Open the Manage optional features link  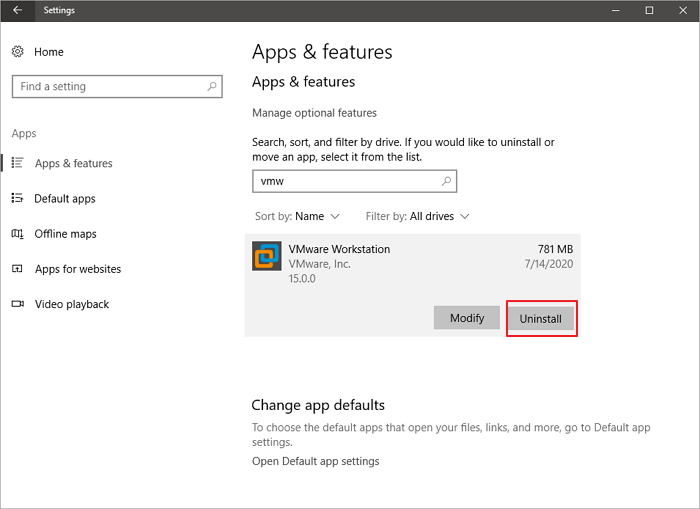click(x=314, y=113)
